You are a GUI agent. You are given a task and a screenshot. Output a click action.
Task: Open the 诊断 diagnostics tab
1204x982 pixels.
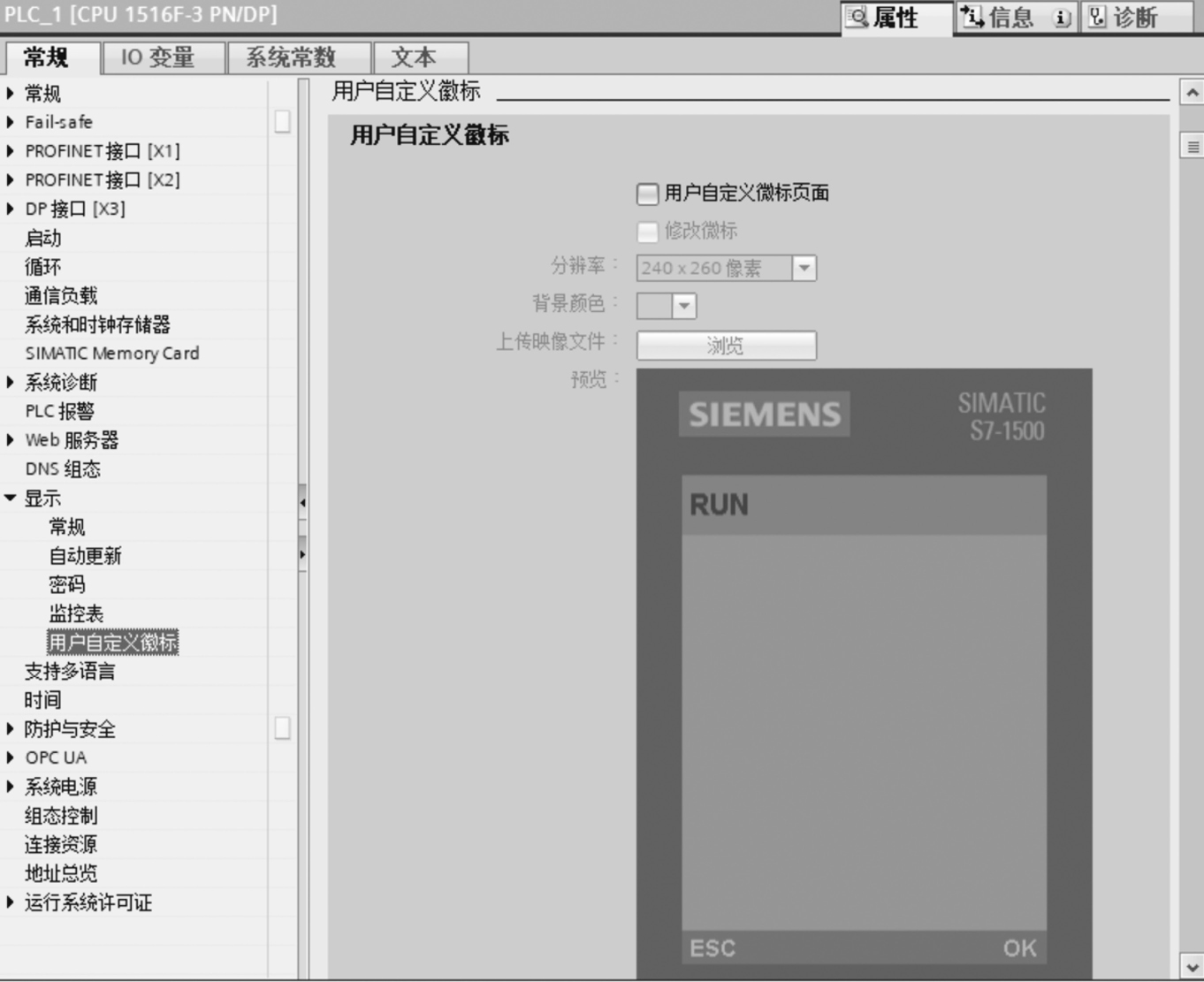pos(1136,18)
